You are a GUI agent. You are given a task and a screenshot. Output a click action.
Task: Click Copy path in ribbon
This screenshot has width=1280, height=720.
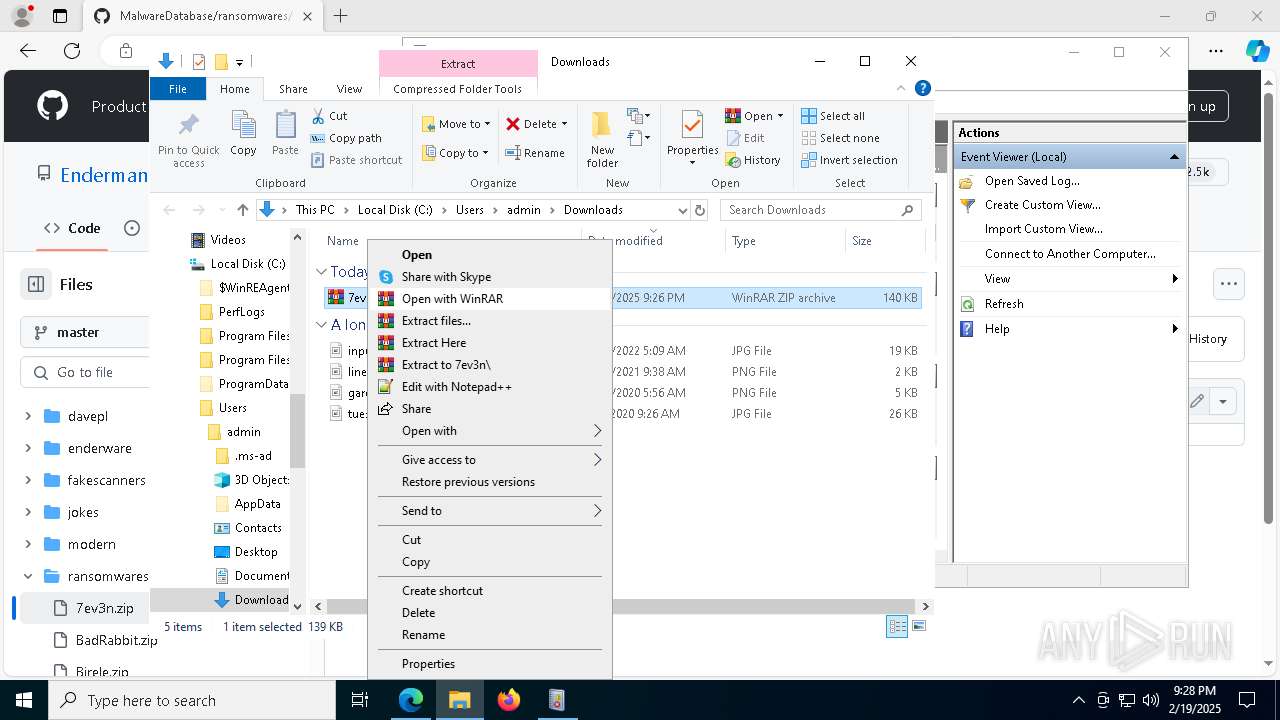point(346,138)
